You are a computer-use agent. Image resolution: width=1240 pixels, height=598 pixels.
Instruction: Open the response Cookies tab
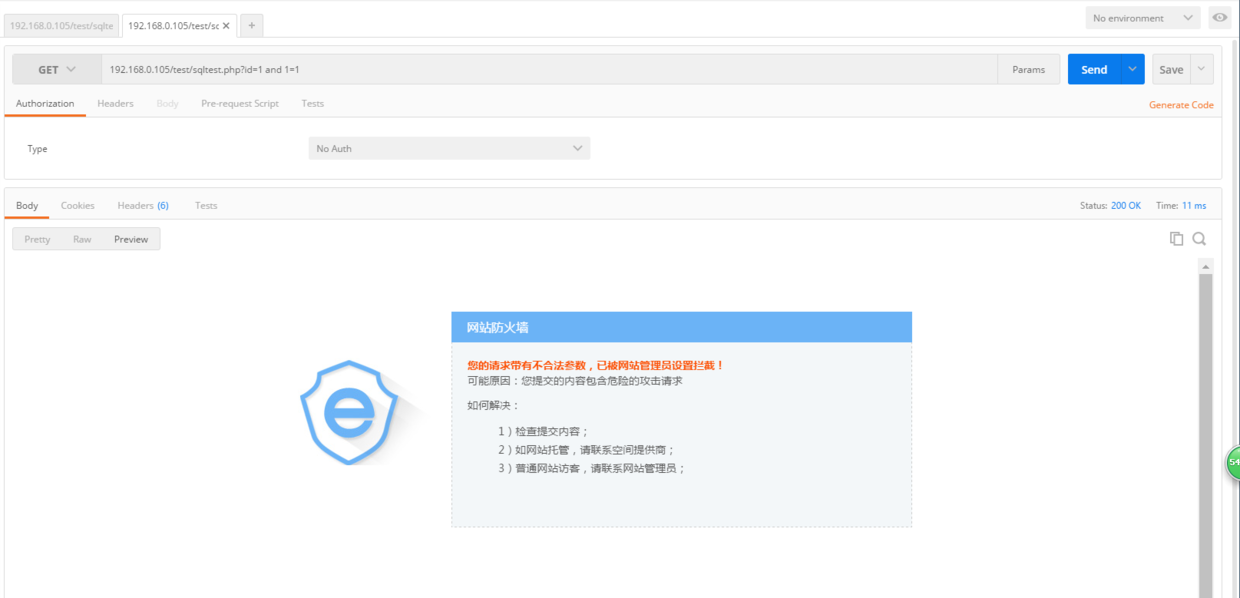78,206
